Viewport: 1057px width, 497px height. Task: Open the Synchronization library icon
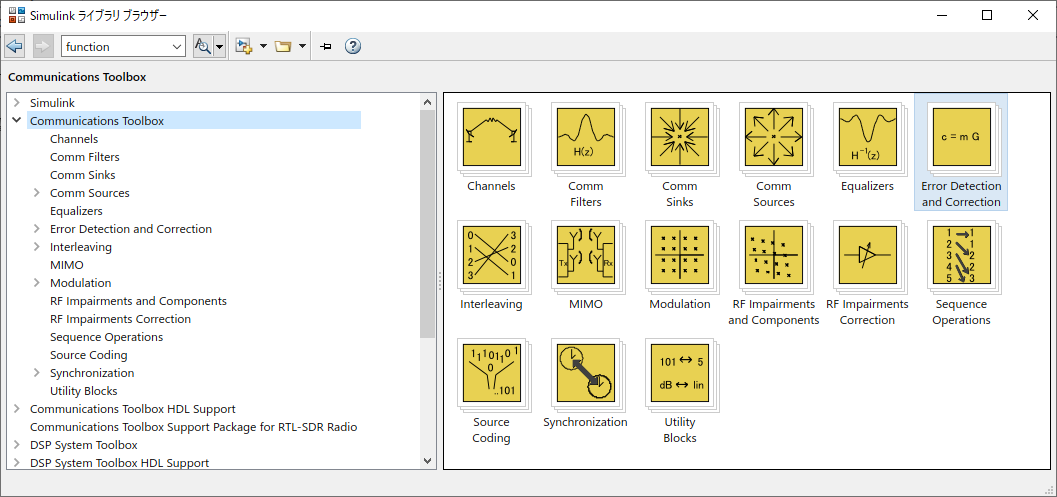(x=586, y=373)
